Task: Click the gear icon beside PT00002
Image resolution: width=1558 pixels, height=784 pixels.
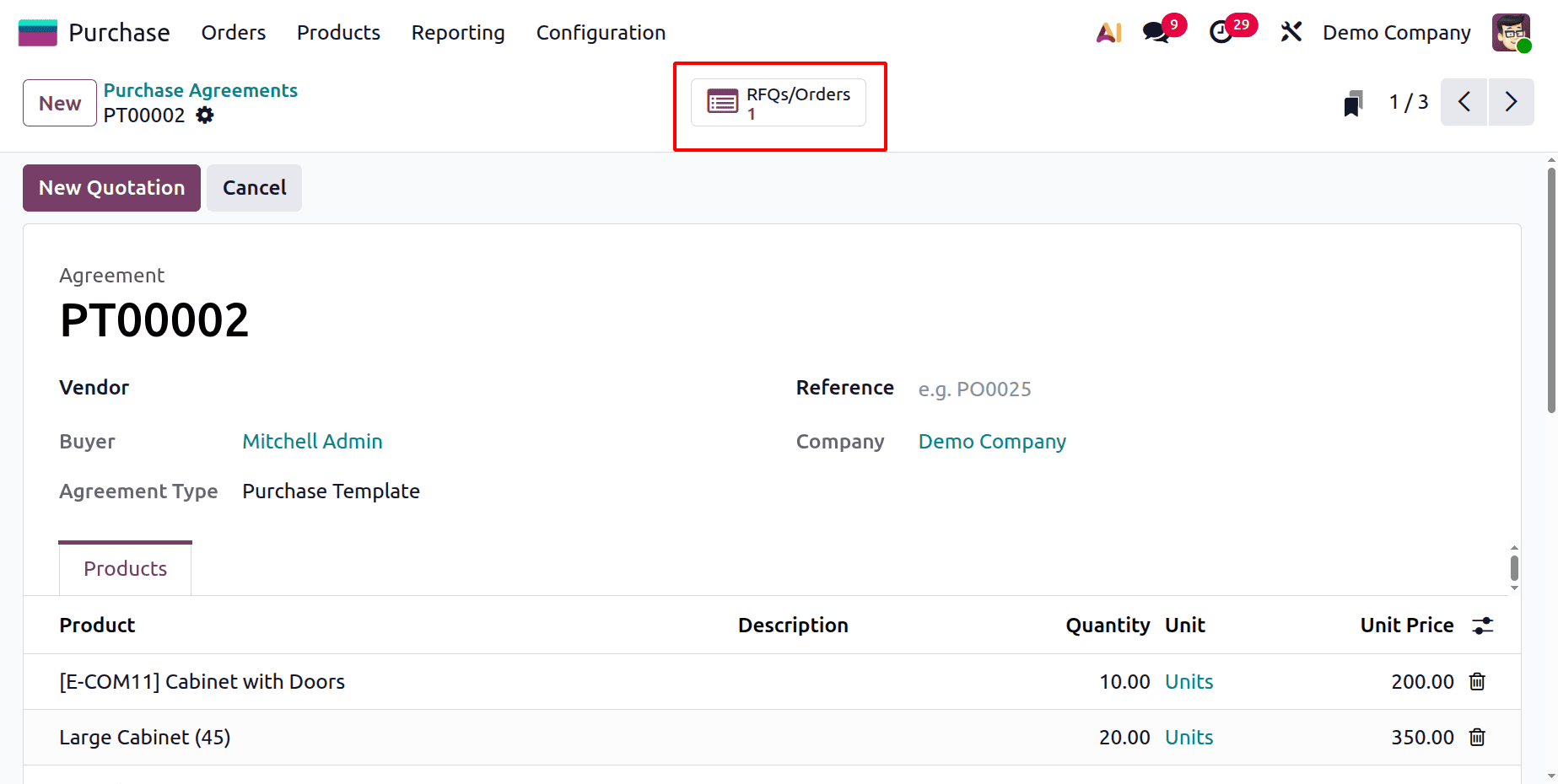Action: (x=205, y=115)
